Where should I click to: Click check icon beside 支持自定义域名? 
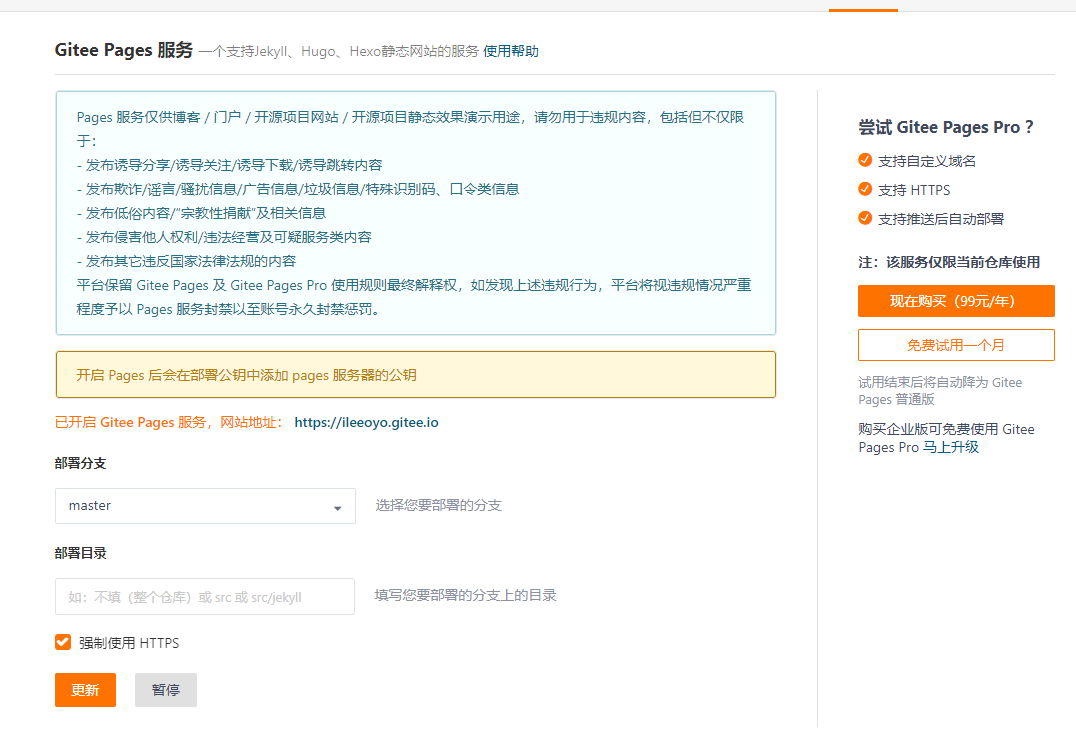pos(865,160)
